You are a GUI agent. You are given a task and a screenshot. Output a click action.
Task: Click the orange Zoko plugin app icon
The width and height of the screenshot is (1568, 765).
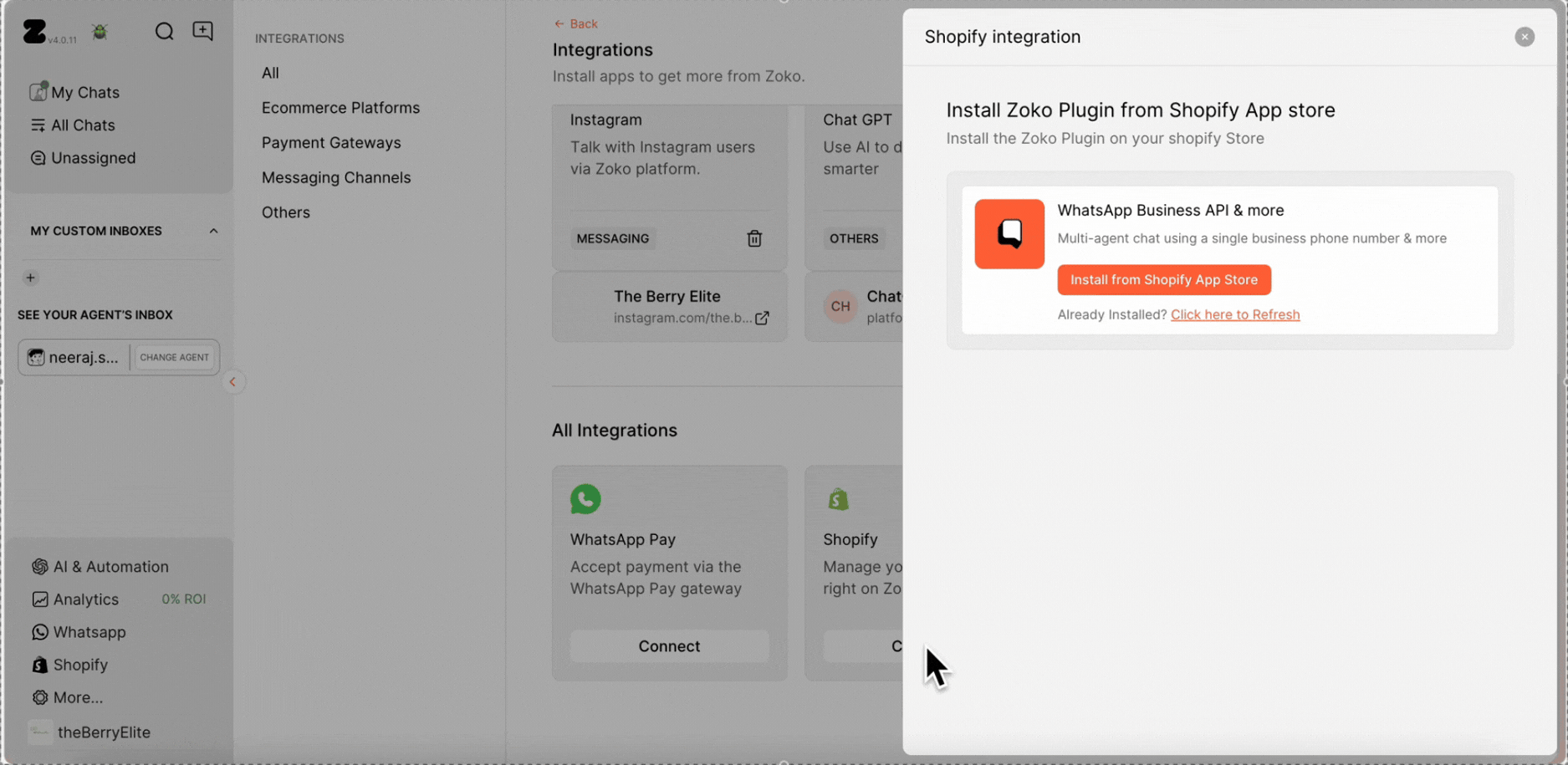(1009, 234)
